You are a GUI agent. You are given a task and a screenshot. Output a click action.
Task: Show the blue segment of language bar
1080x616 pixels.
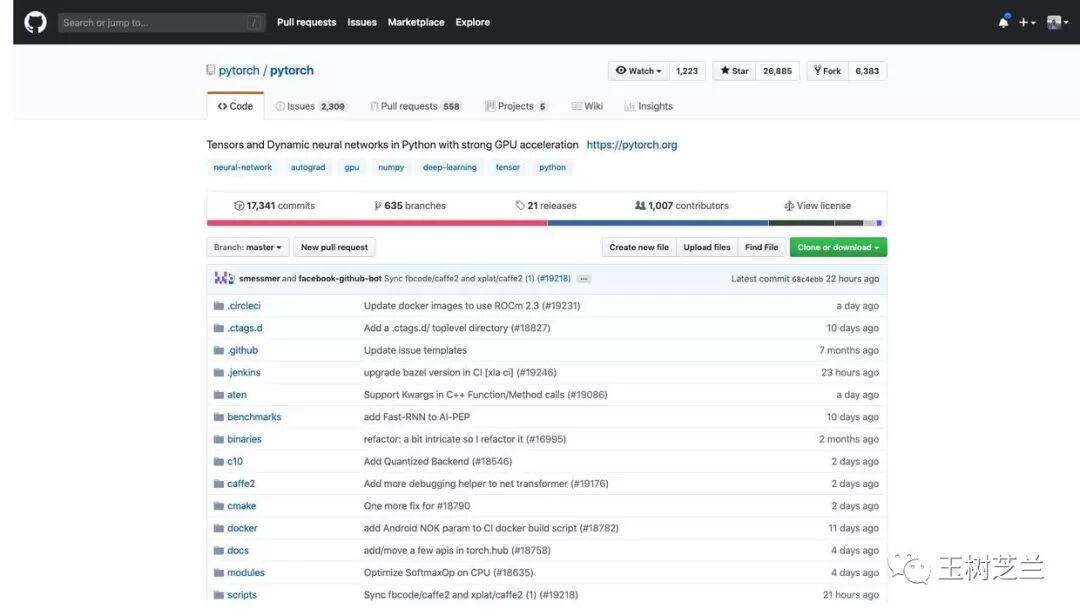[658, 223]
